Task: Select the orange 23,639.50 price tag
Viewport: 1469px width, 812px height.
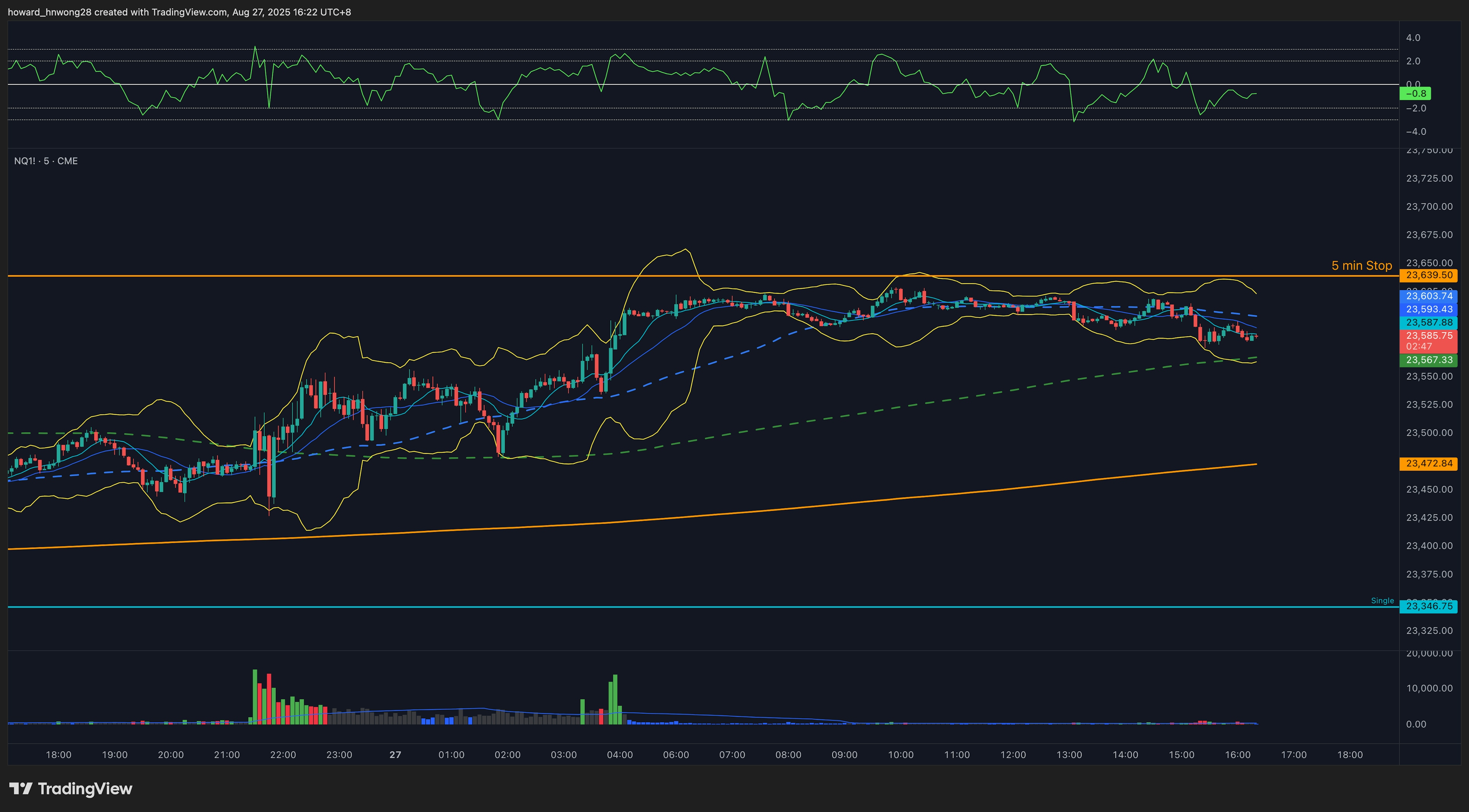Action: point(1429,275)
